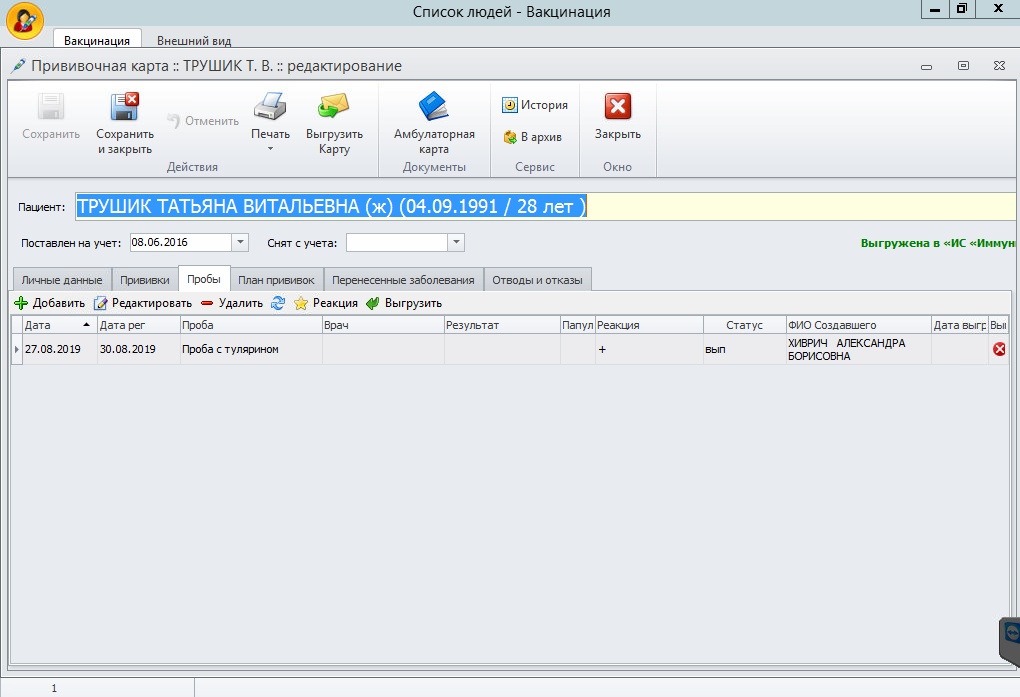Send card via В архив
Screen dimensions: 1020x697
pyautogui.click(x=533, y=137)
